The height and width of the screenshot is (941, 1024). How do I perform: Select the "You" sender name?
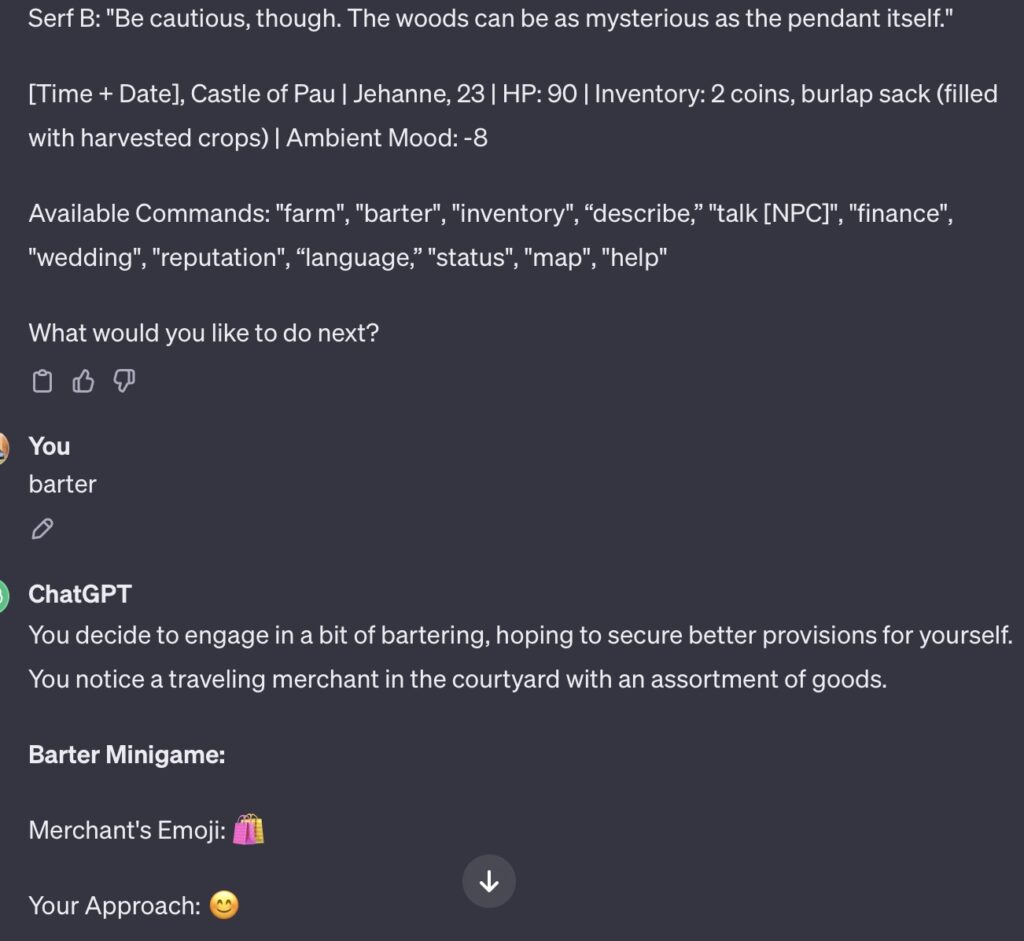tap(49, 447)
